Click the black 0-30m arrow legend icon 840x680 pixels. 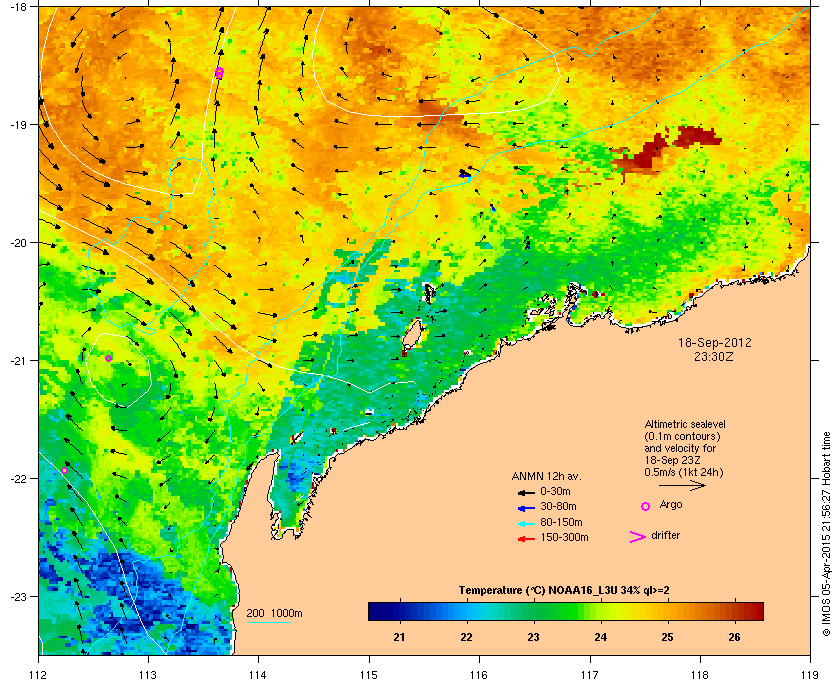(x=526, y=492)
